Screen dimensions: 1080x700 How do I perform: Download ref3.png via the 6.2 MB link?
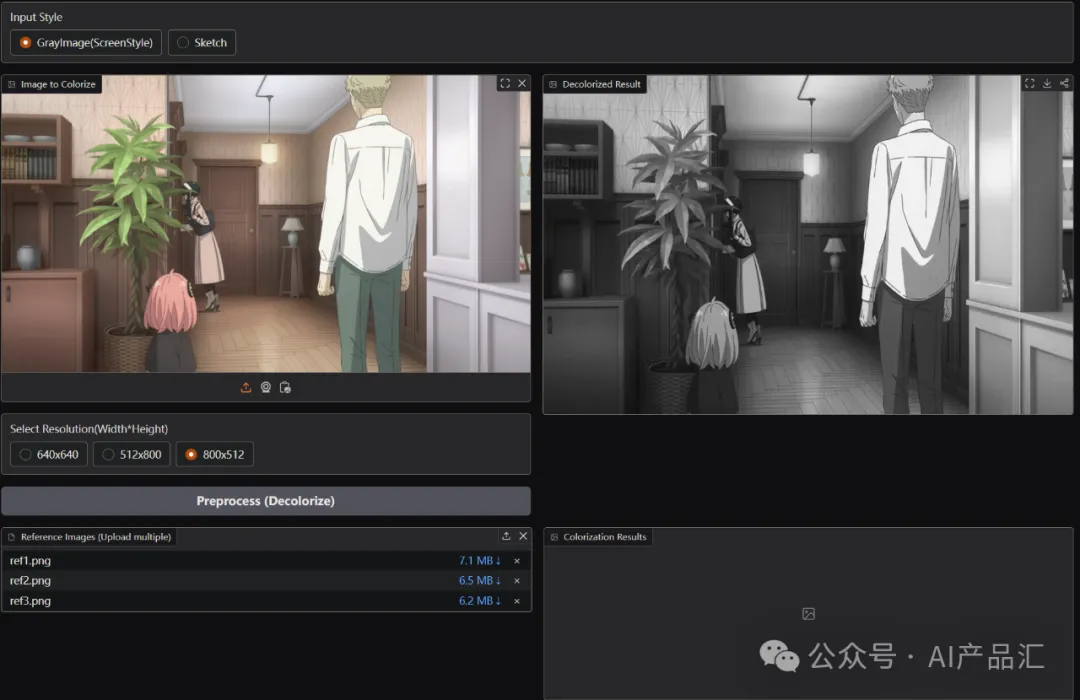click(479, 601)
